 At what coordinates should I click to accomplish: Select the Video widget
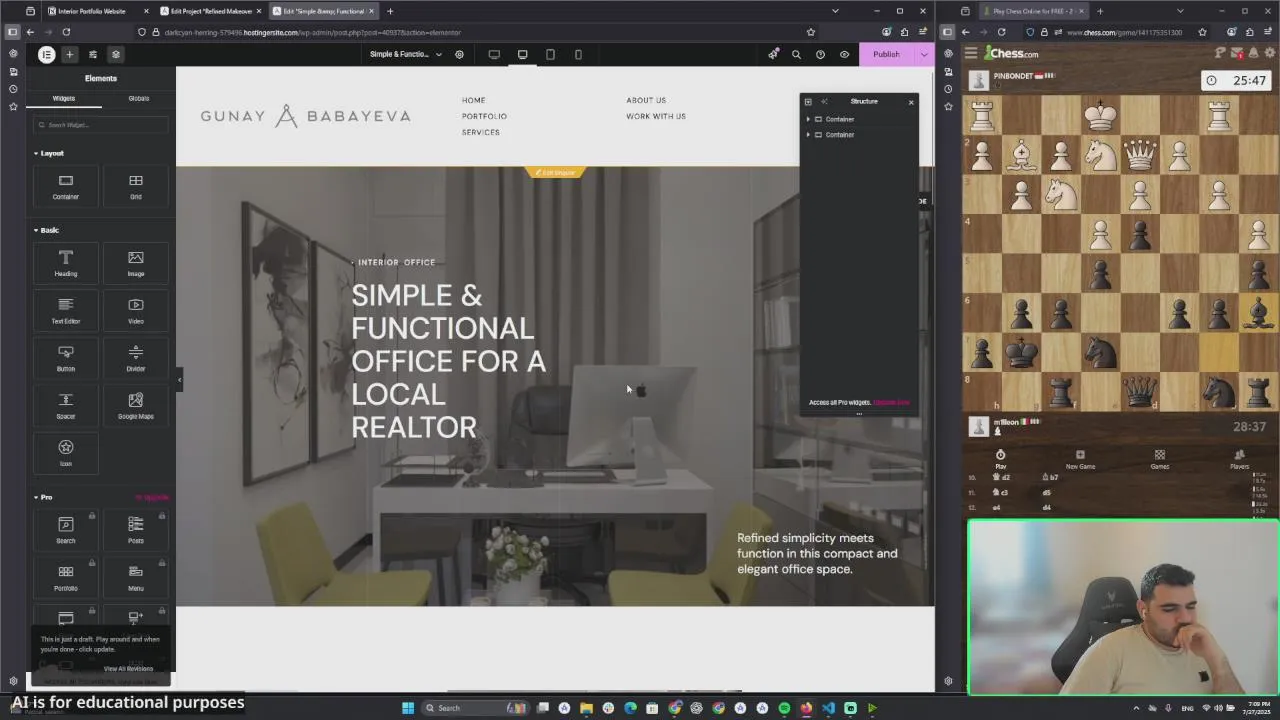coord(136,310)
